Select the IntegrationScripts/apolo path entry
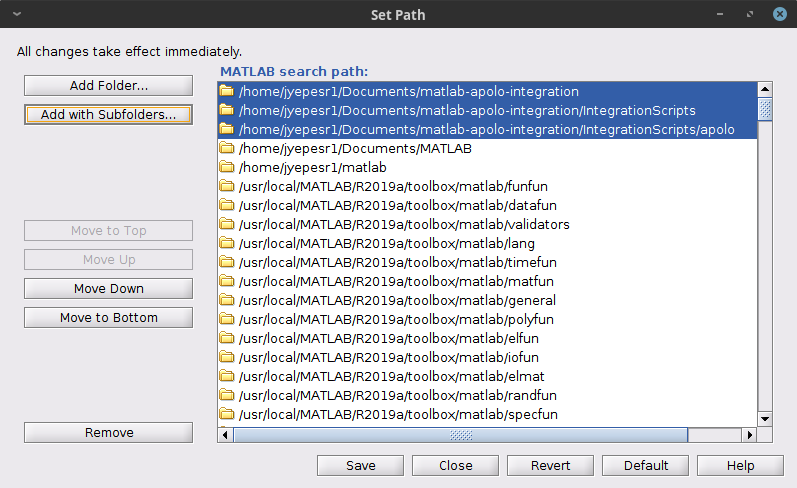The height and width of the screenshot is (488, 797). coord(487,129)
